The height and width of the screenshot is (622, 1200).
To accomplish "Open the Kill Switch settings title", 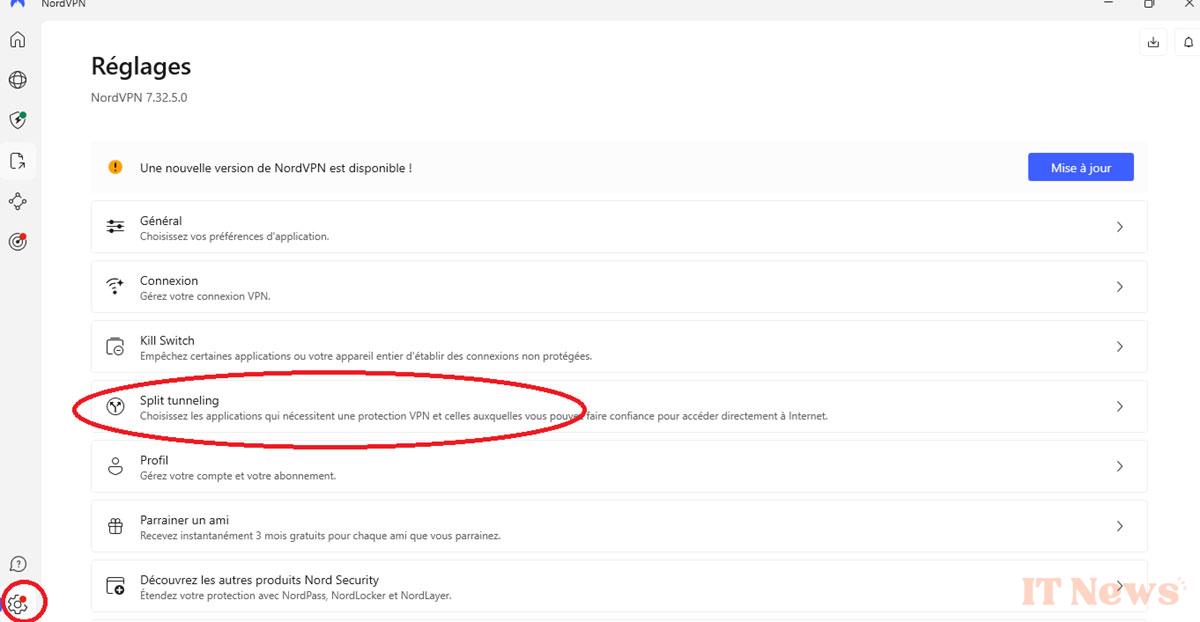I will pos(167,341).
